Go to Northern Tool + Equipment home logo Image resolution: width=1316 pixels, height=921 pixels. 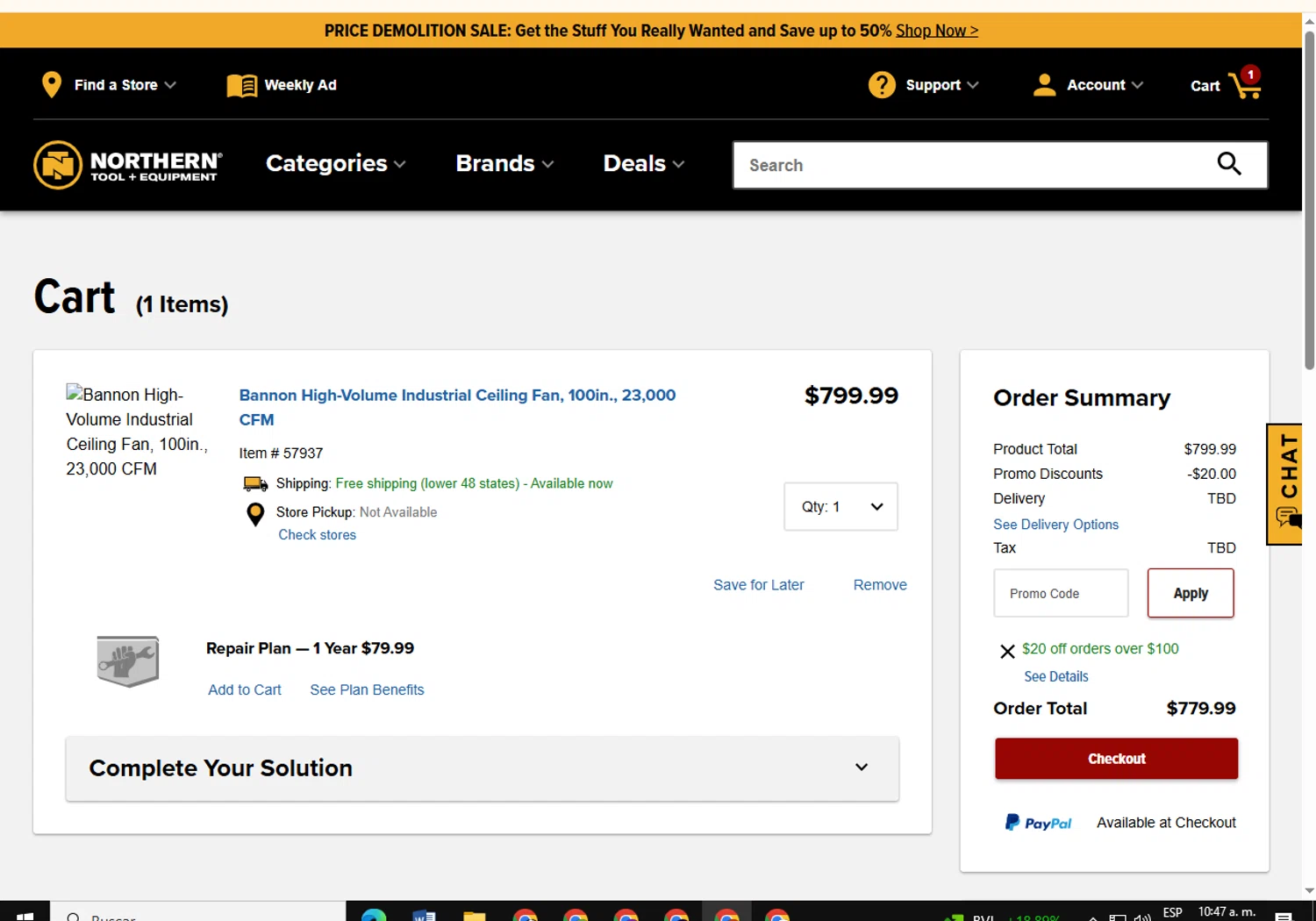128,164
